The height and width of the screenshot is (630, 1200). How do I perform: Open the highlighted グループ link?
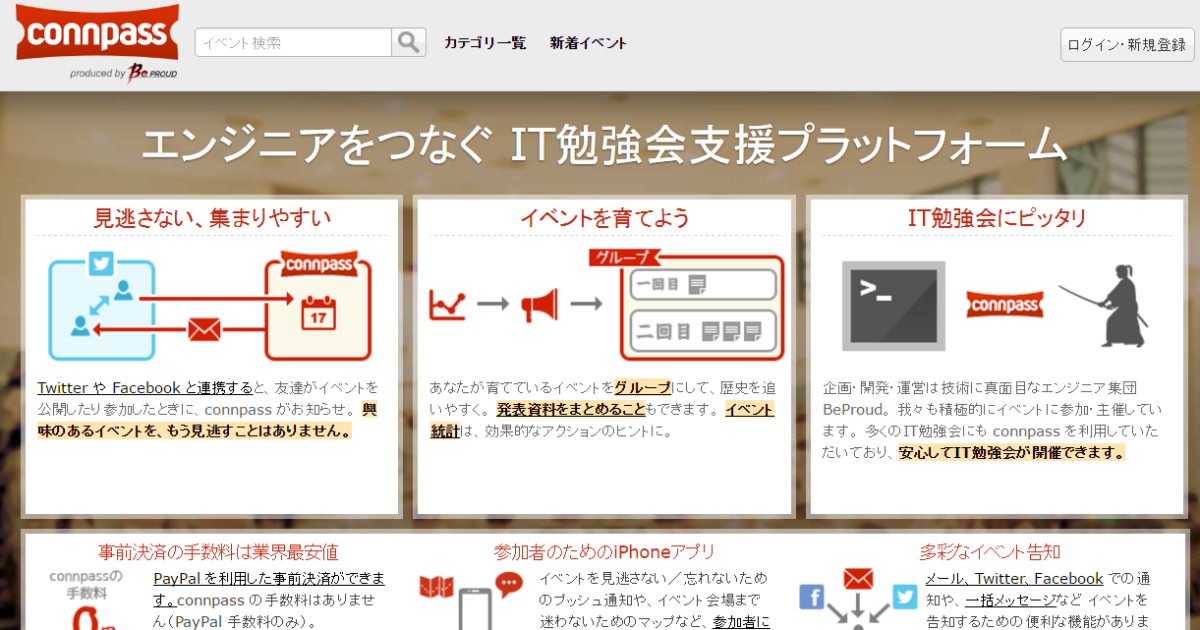click(642, 387)
